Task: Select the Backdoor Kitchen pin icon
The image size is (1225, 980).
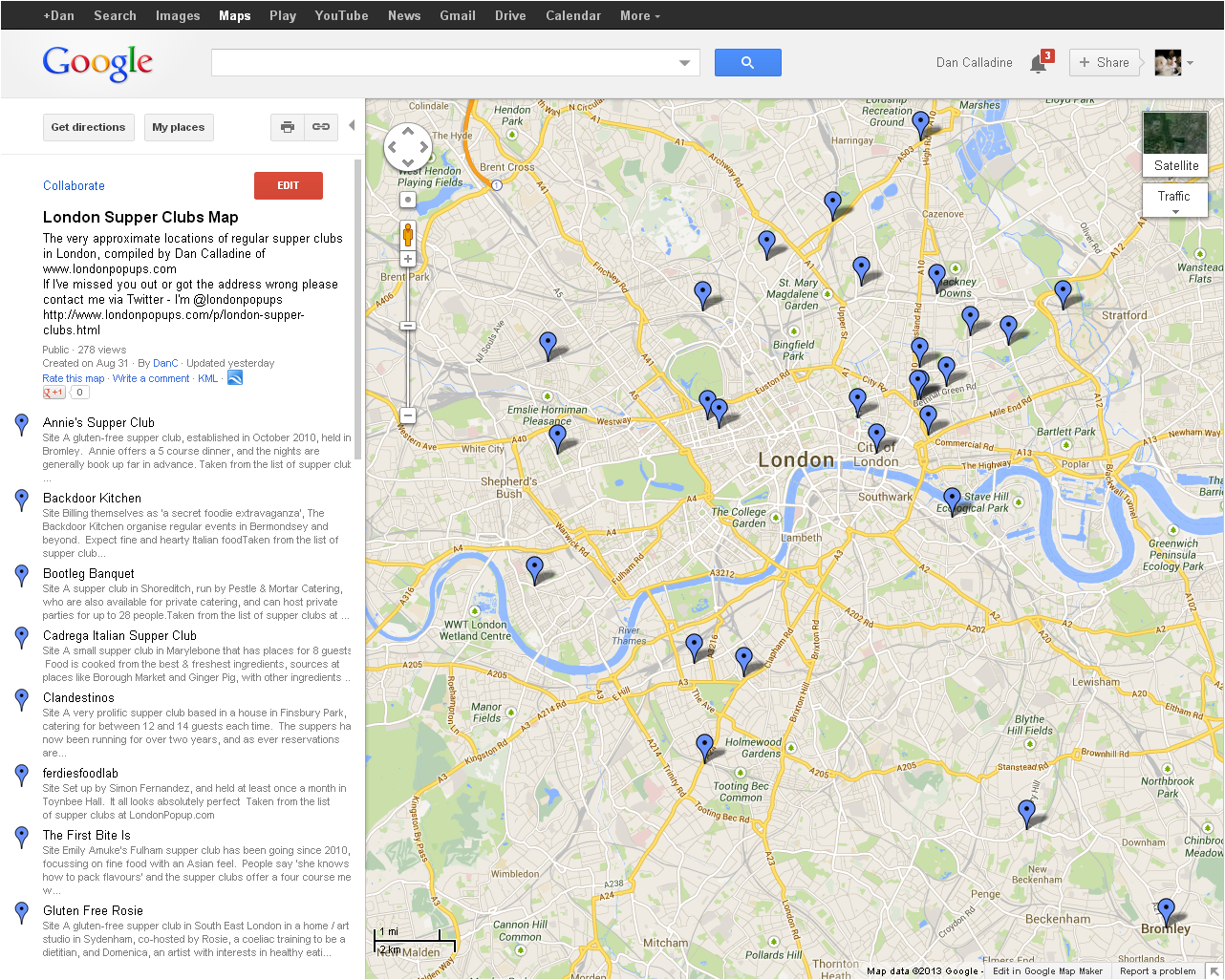Action: tap(22, 501)
